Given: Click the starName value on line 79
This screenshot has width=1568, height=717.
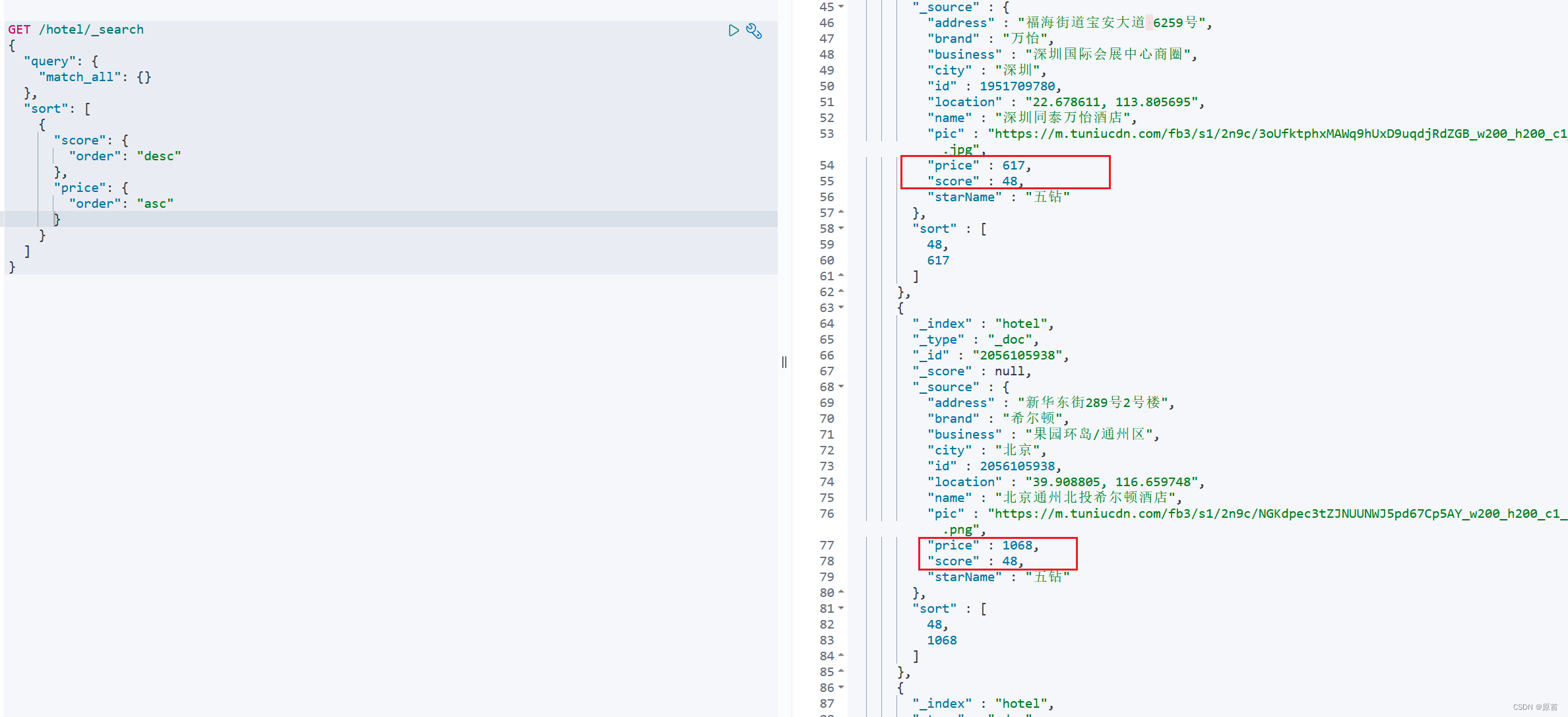Looking at the screenshot, I should click(x=1048, y=577).
